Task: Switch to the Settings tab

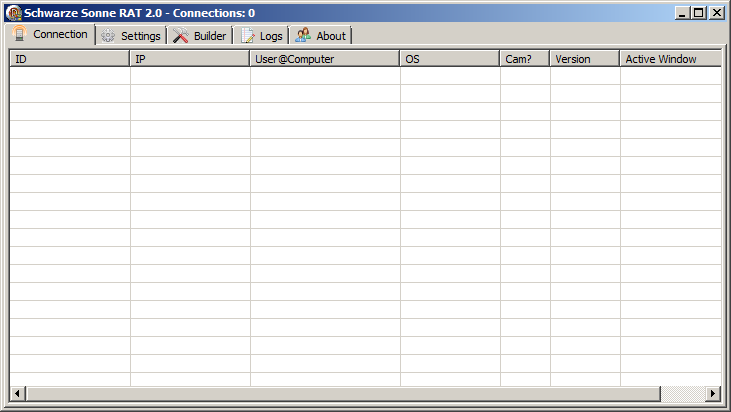Action: tap(131, 36)
